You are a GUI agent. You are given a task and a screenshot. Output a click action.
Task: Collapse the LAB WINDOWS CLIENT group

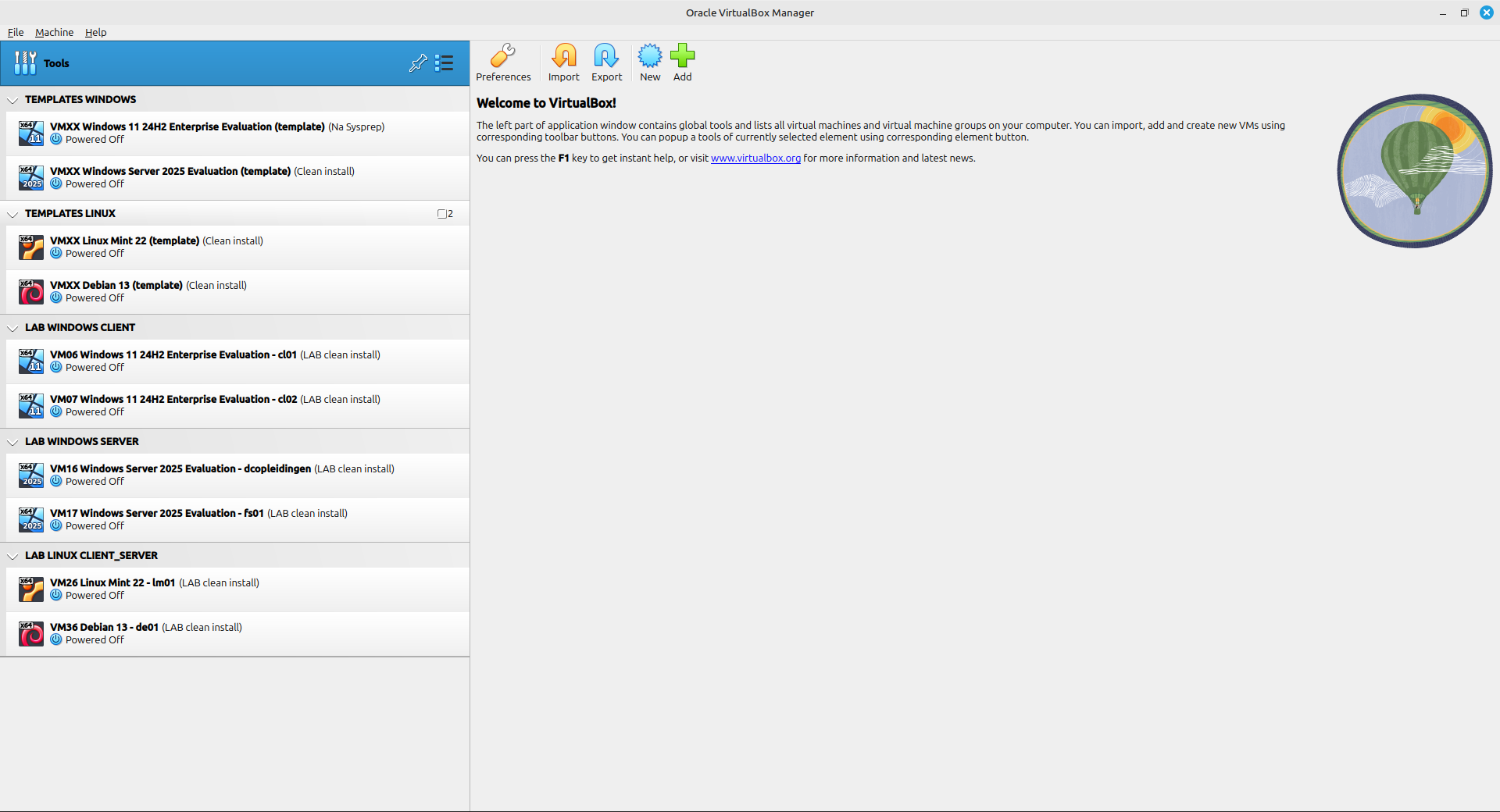(x=12, y=328)
